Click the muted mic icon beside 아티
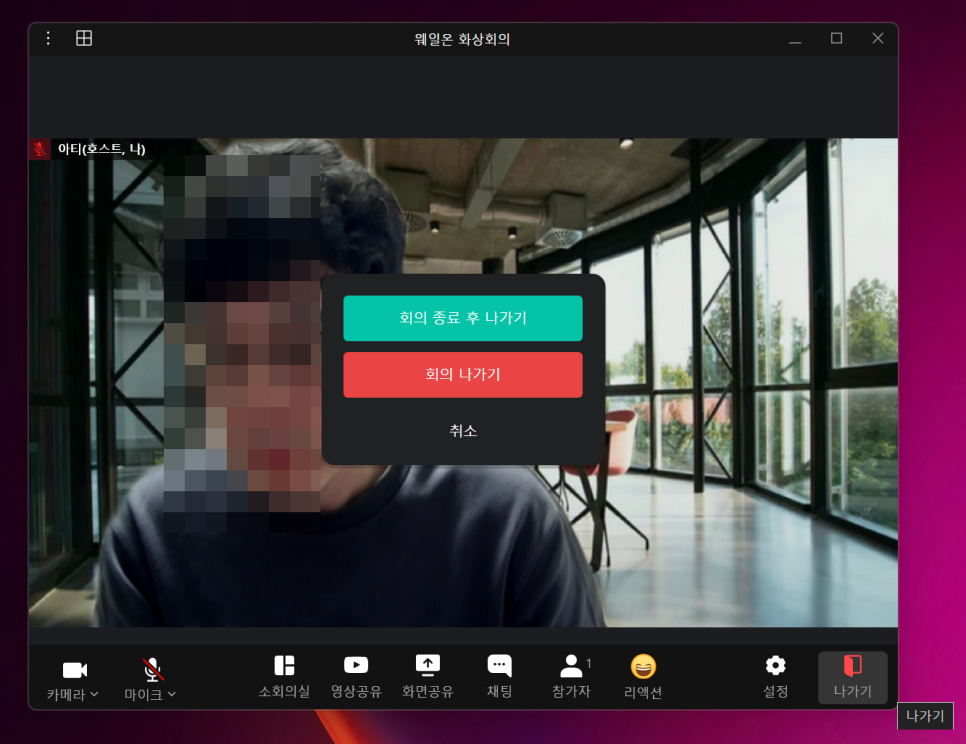This screenshot has height=744, width=966. 40,149
